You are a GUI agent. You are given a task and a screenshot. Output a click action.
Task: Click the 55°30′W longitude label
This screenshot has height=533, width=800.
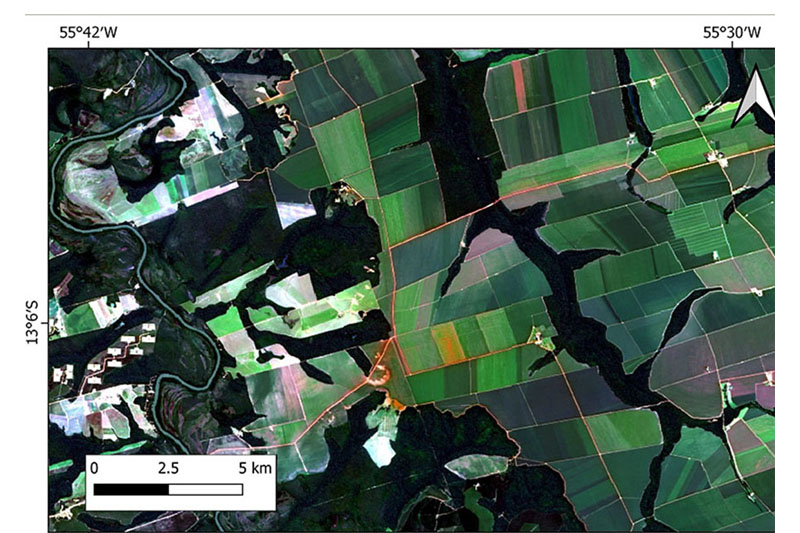pos(732,33)
